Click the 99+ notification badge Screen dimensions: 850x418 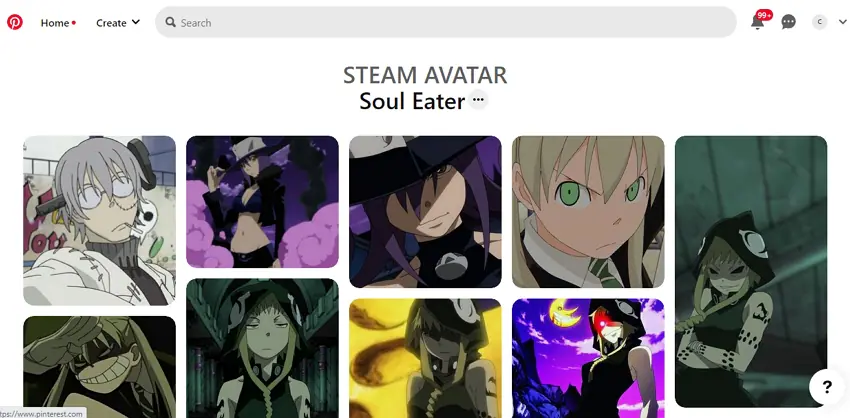pyautogui.click(x=764, y=15)
